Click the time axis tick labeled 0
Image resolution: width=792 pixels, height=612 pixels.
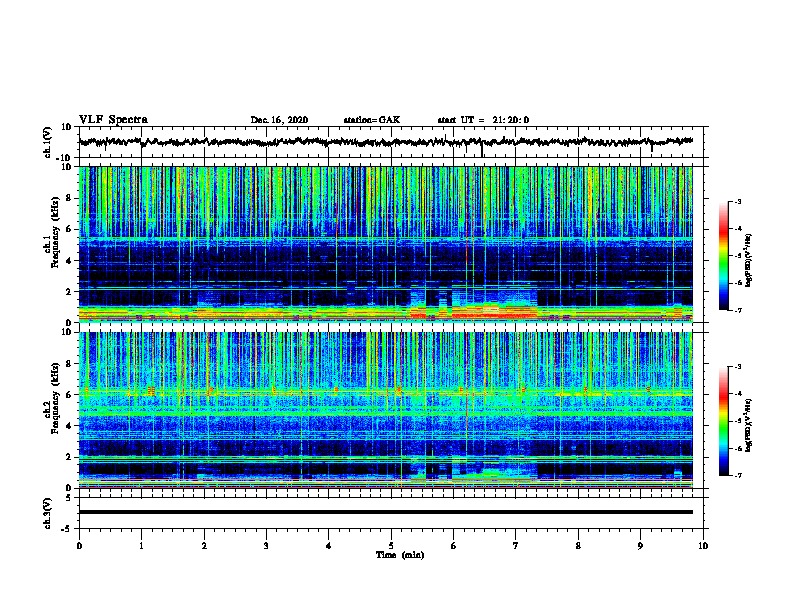tap(79, 546)
